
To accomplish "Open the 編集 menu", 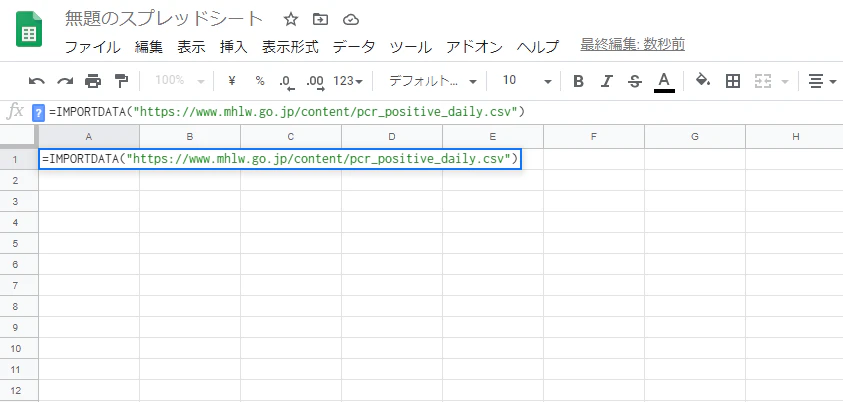I will pos(149,47).
